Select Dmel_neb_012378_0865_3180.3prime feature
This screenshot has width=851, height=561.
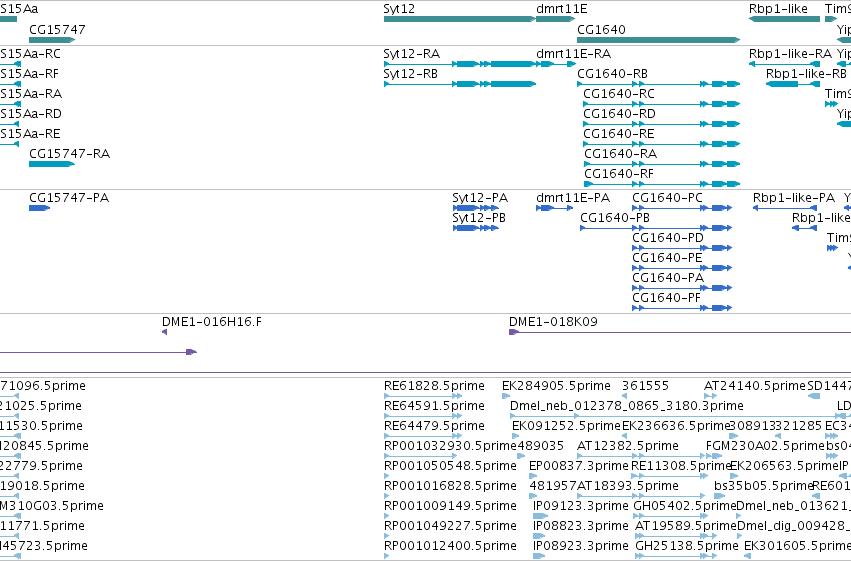[x=627, y=406]
